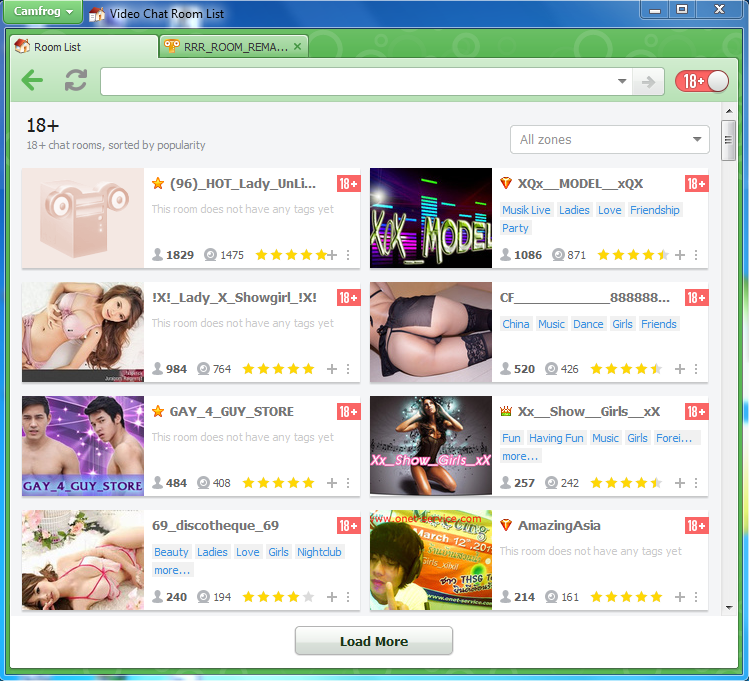Add !X!_Lady_X_Showgirl_!X! room with plus
This screenshot has height=681, width=749.
point(332,369)
